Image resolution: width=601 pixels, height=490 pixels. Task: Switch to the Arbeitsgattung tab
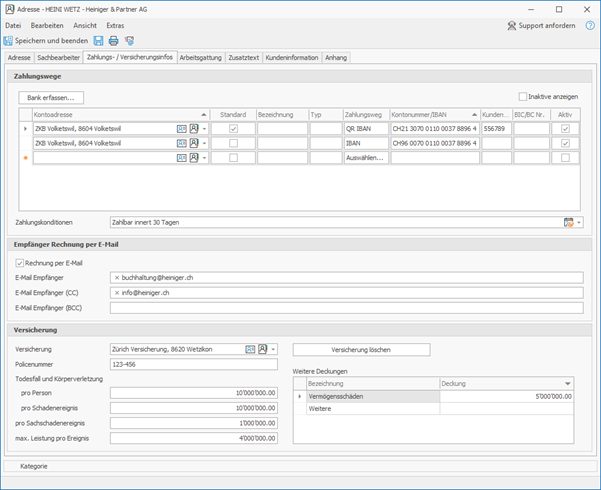coord(201,58)
